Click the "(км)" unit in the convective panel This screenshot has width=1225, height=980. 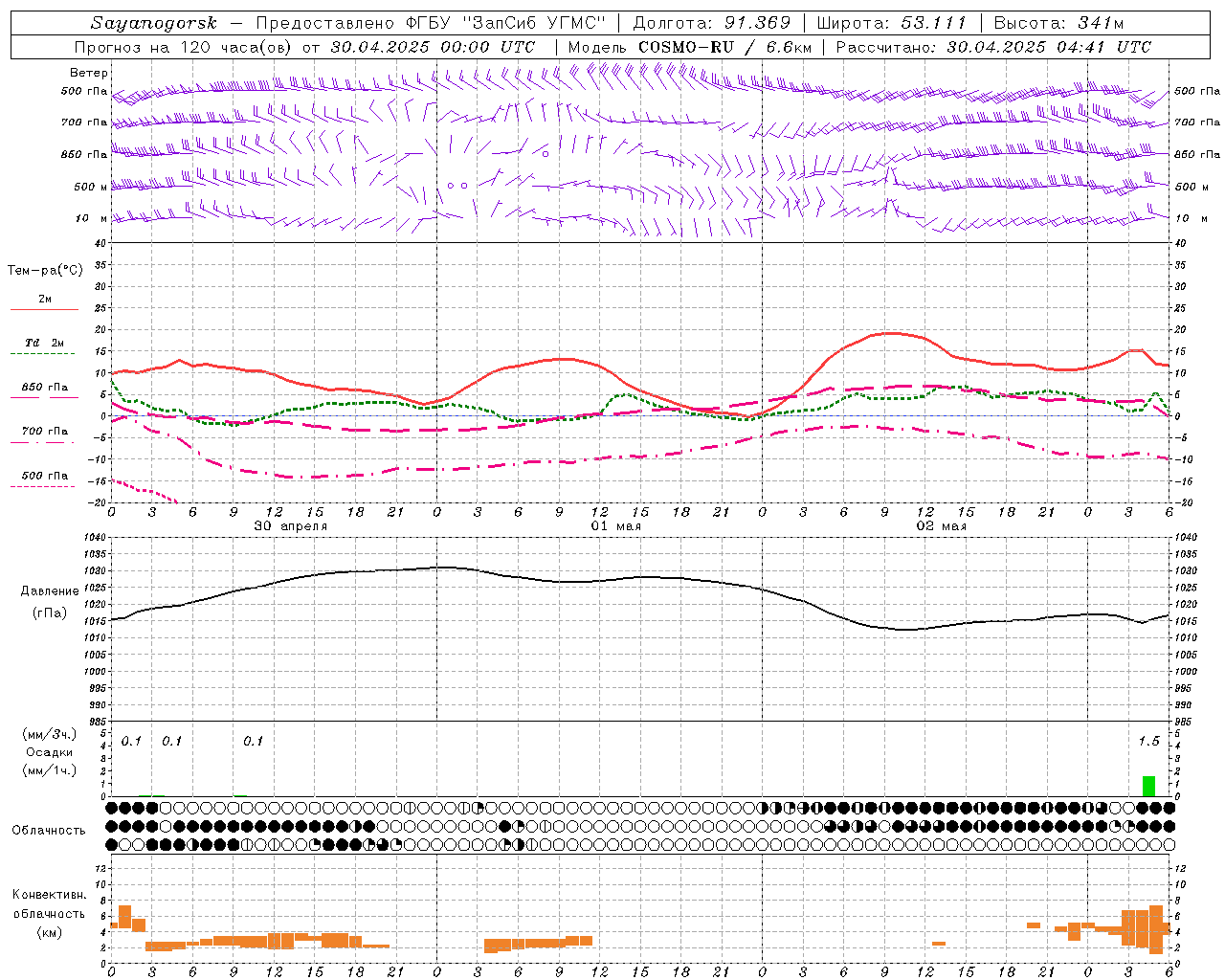click(x=50, y=932)
